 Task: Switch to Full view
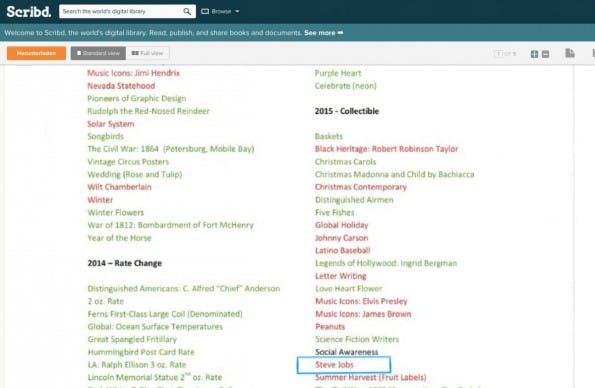pyautogui.click(x=147, y=53)
